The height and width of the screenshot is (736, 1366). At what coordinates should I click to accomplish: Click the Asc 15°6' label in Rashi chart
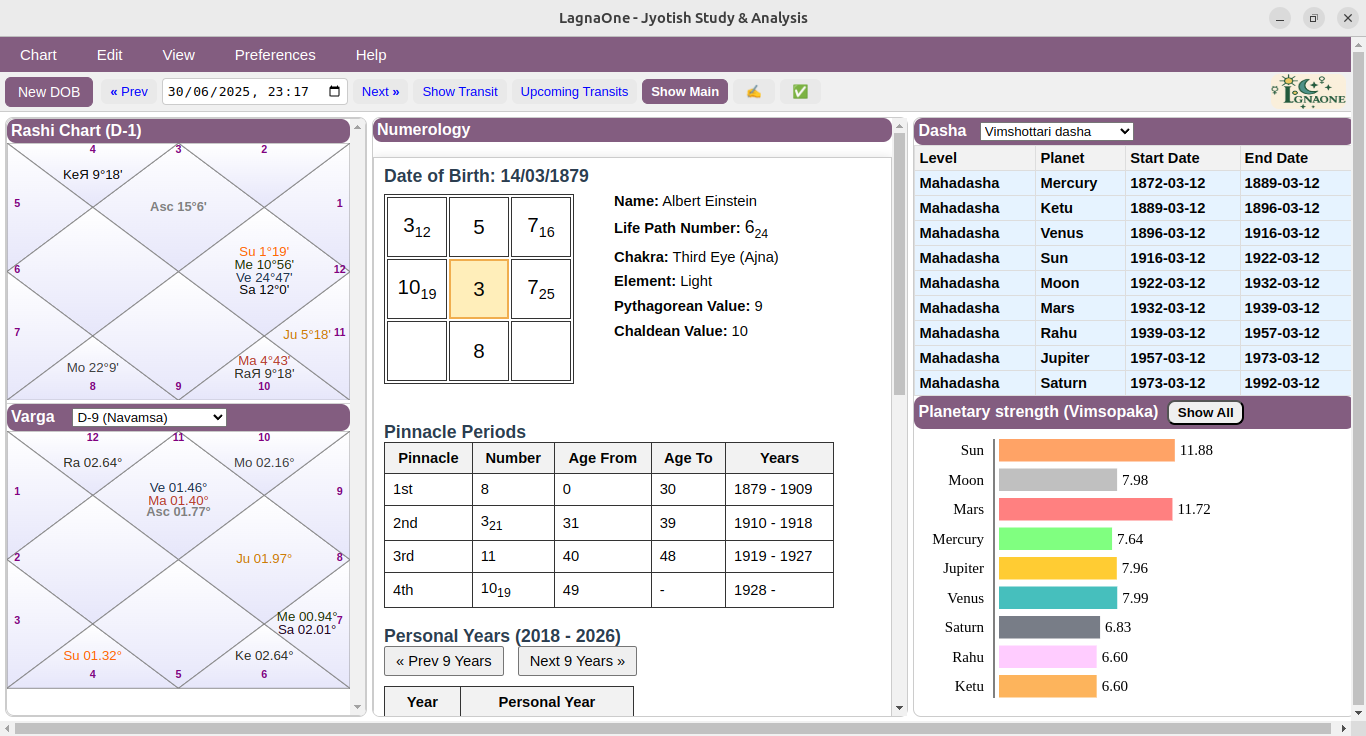point(178,207)
